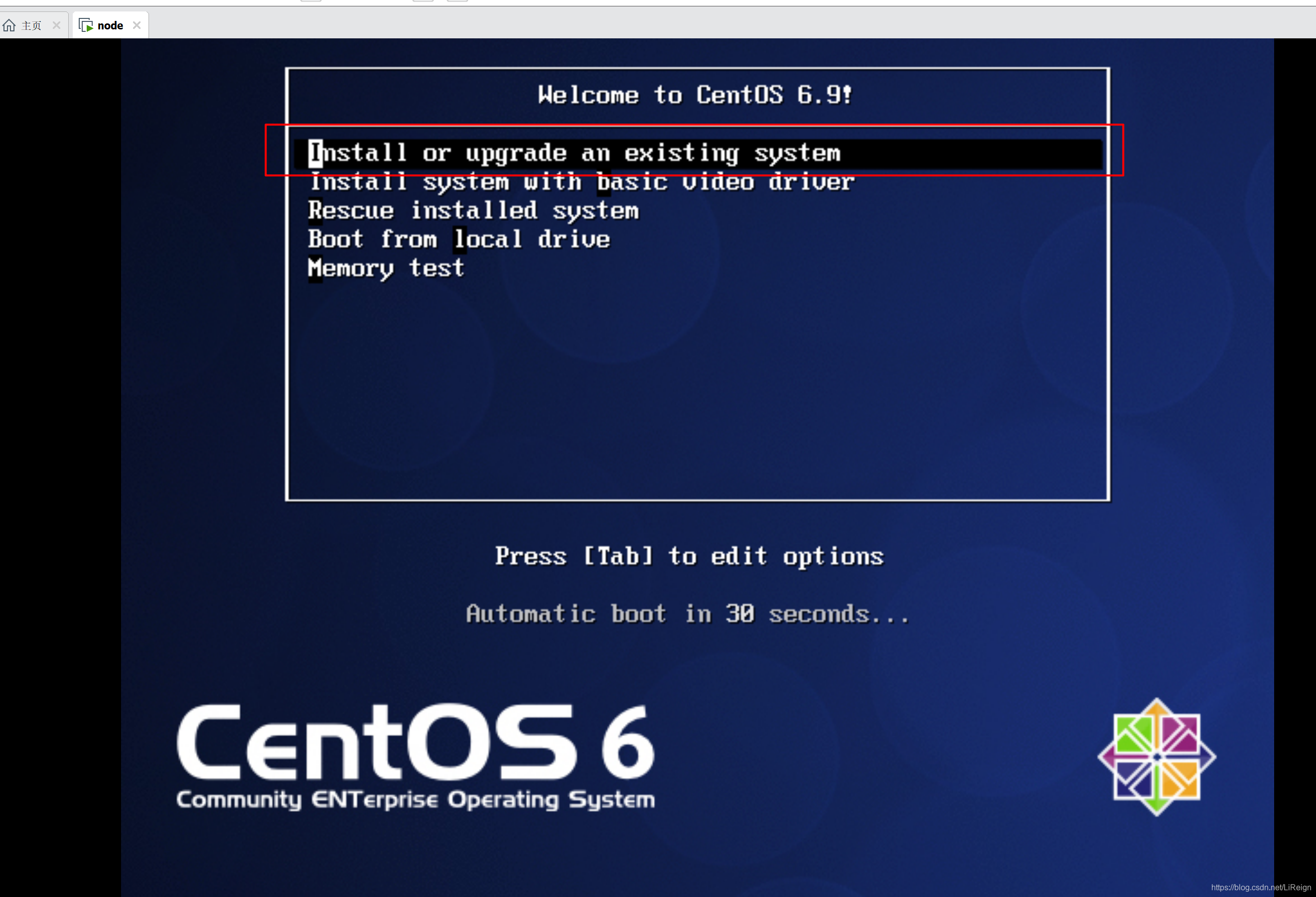Click the Press [Tab] to edit options text

[689, 556]
